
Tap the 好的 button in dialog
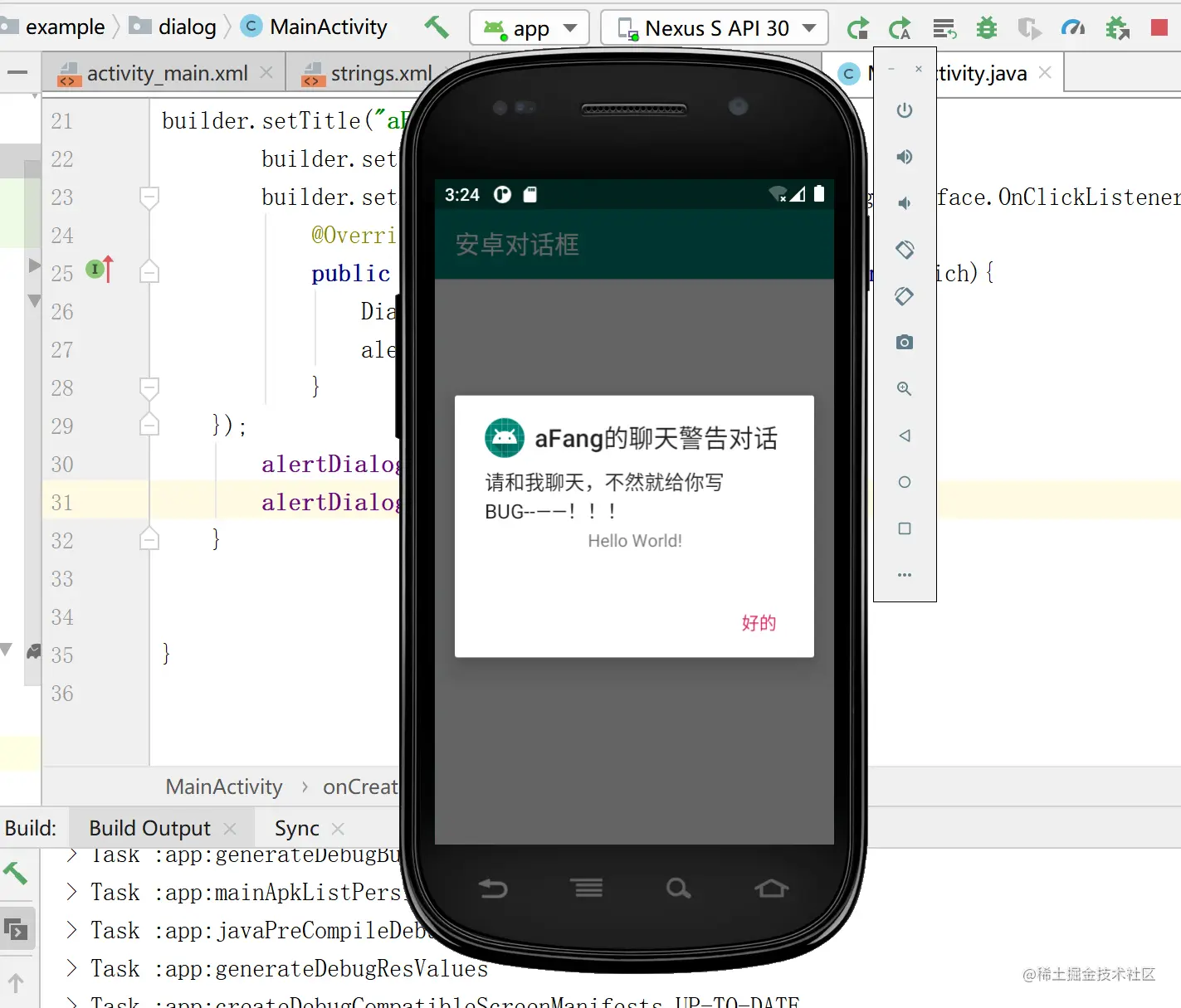759,623
